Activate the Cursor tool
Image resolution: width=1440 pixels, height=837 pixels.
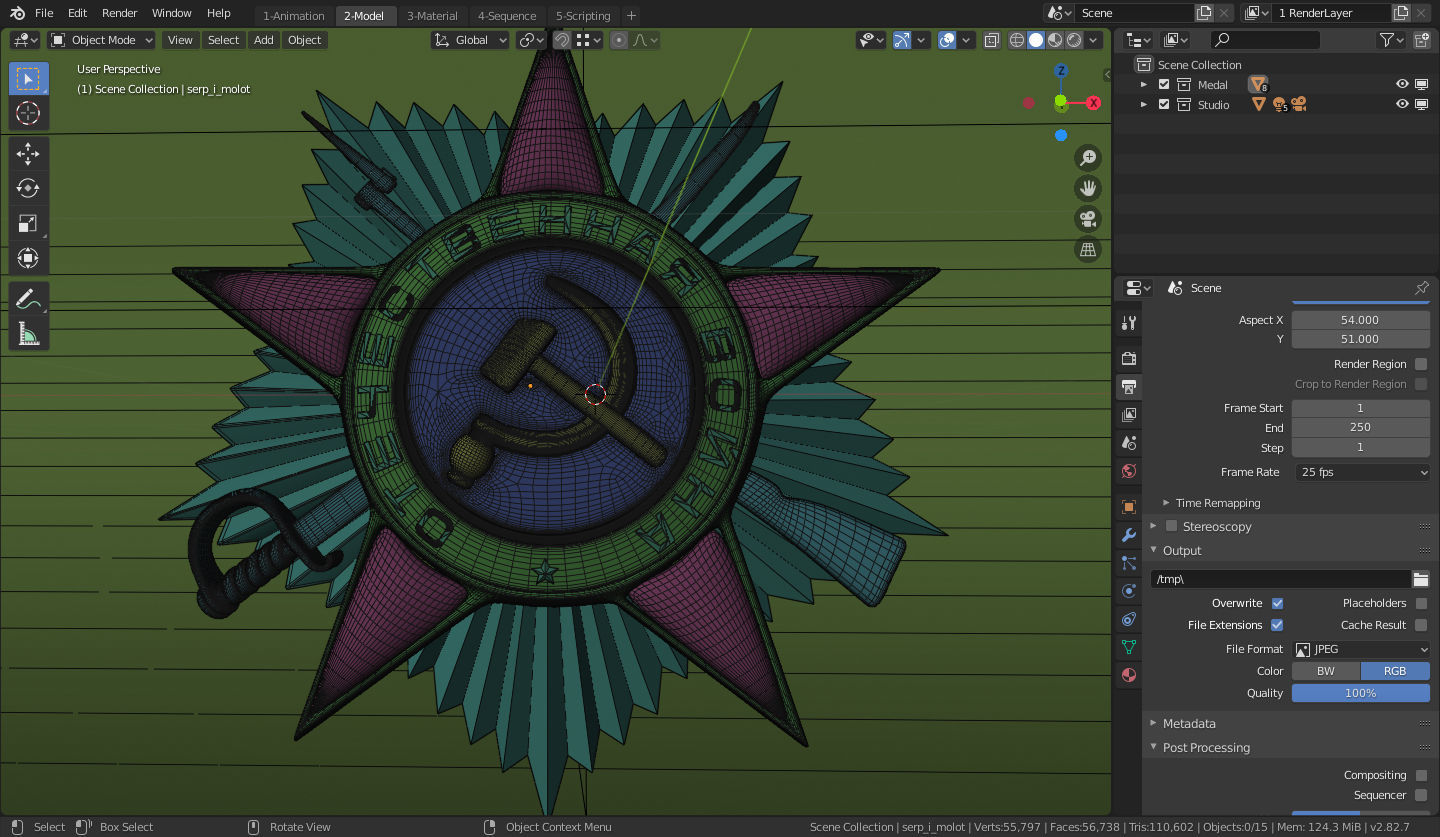(28, 113)
